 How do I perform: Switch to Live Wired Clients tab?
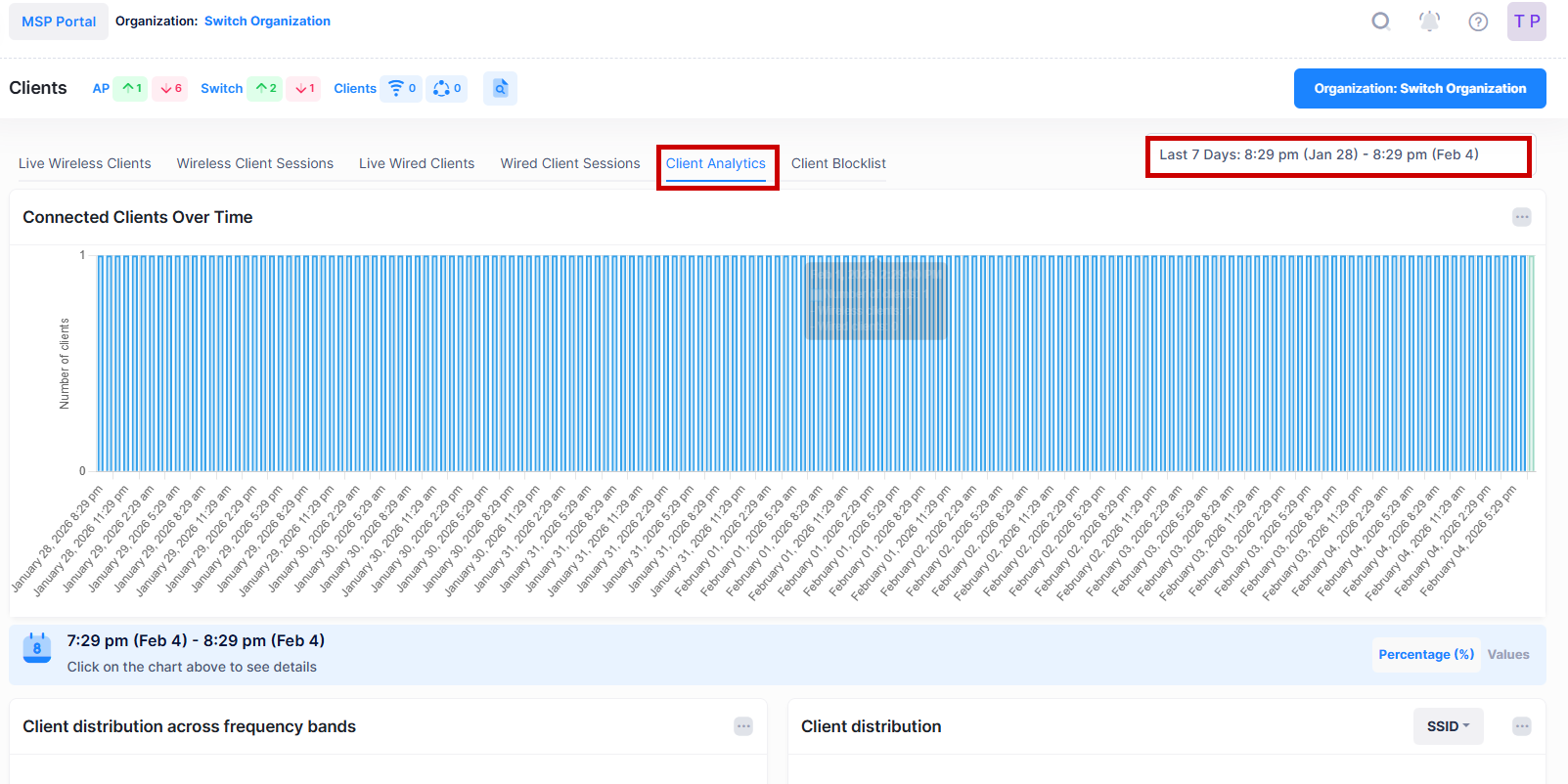pos(417,163)
